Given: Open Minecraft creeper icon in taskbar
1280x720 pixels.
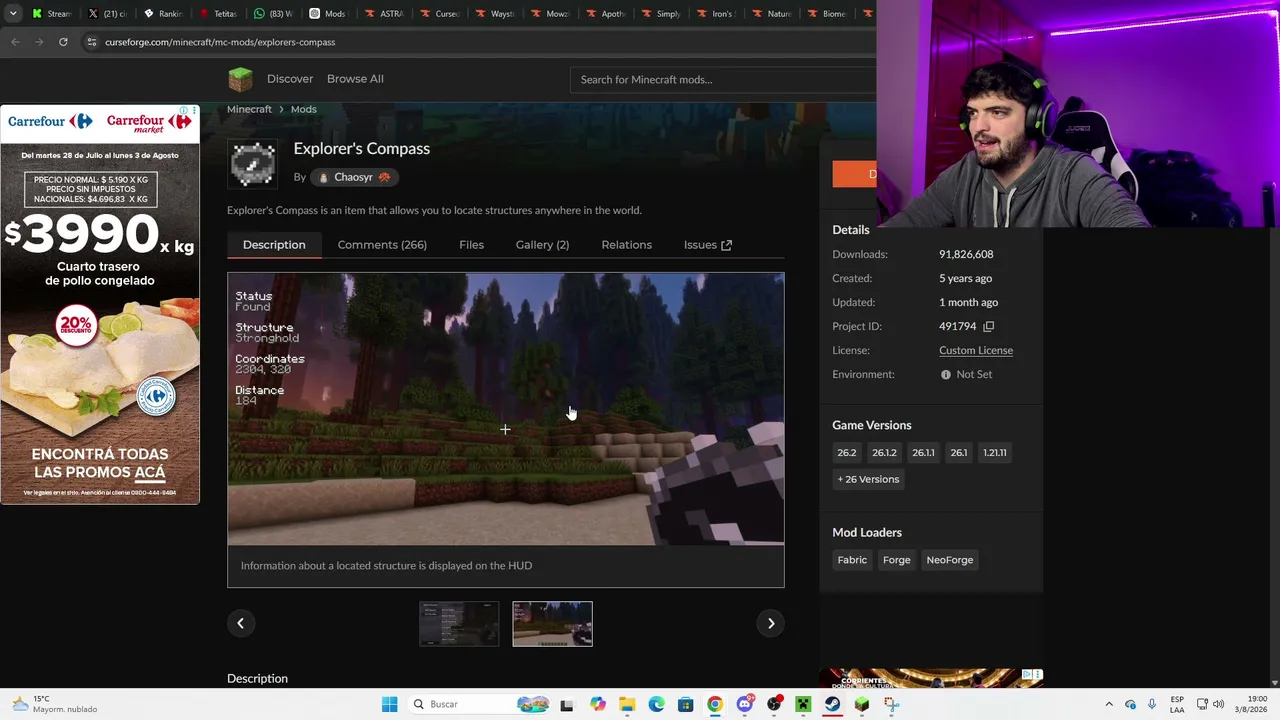Looking at the screenshot, I should (803, 704).
